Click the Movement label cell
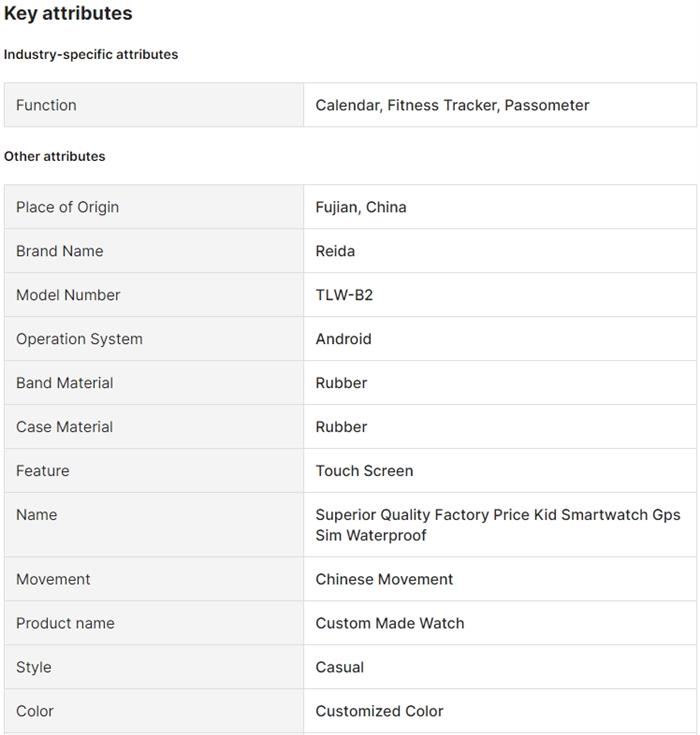The height and width of the screenshot is (735, 700). (154, 579)
